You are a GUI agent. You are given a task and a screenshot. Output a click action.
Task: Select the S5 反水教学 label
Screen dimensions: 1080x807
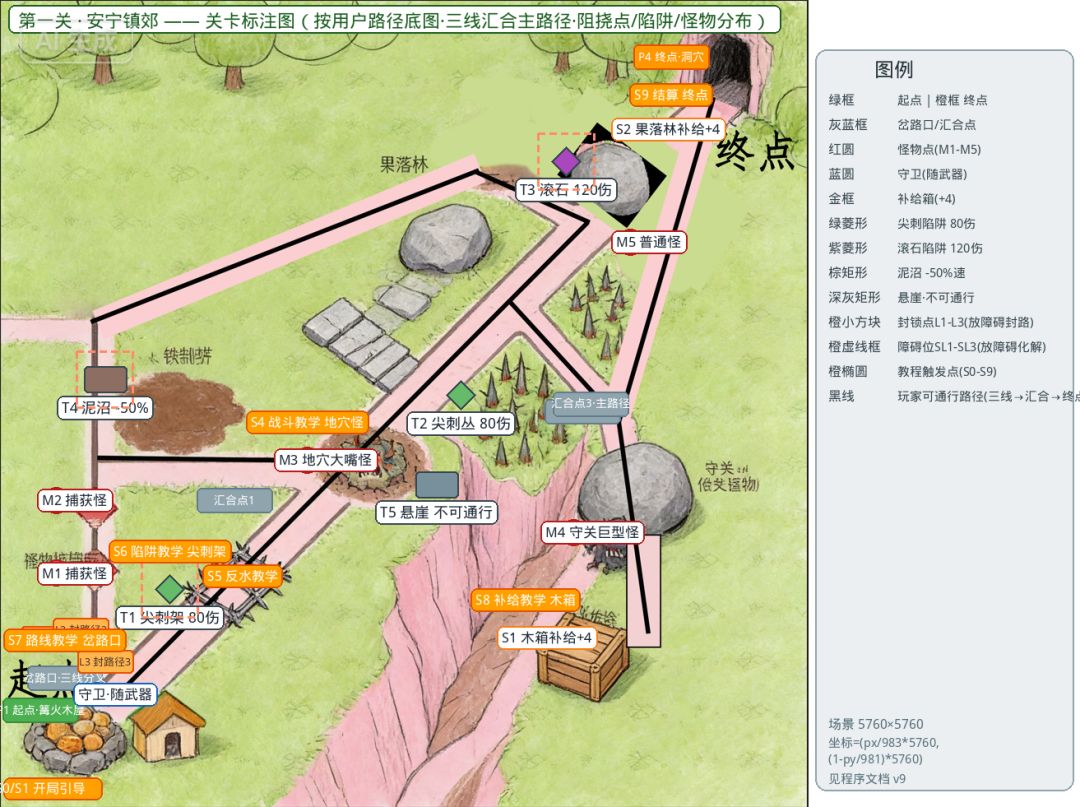(242, 576)
